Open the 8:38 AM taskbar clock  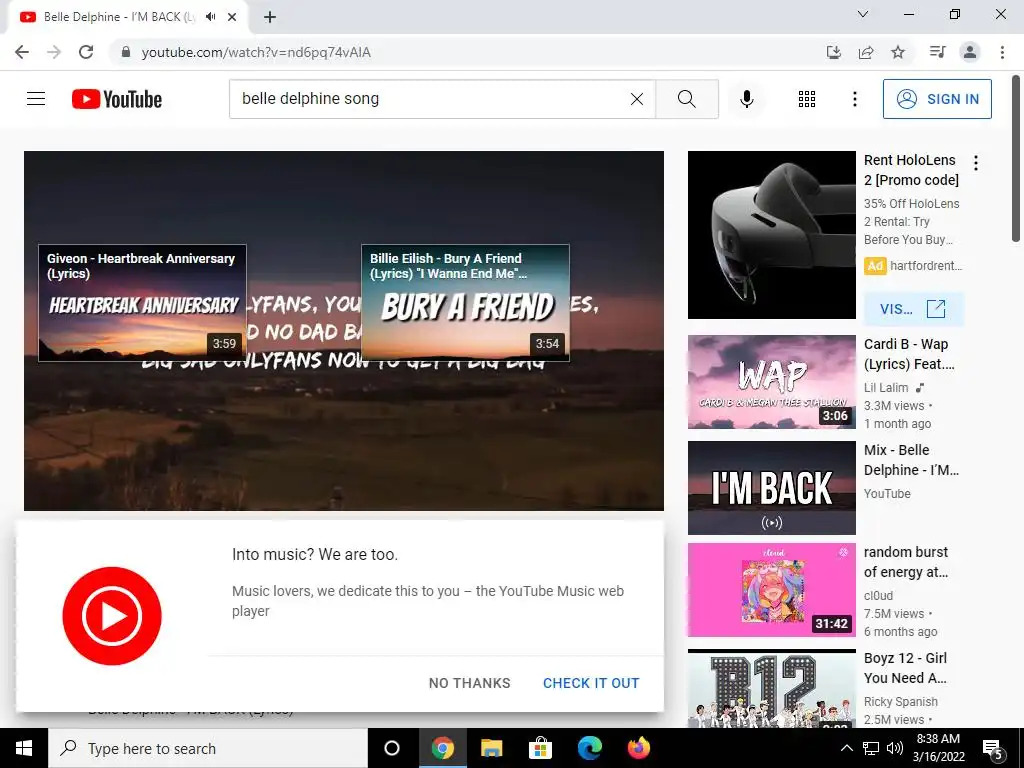pos(938,748)
